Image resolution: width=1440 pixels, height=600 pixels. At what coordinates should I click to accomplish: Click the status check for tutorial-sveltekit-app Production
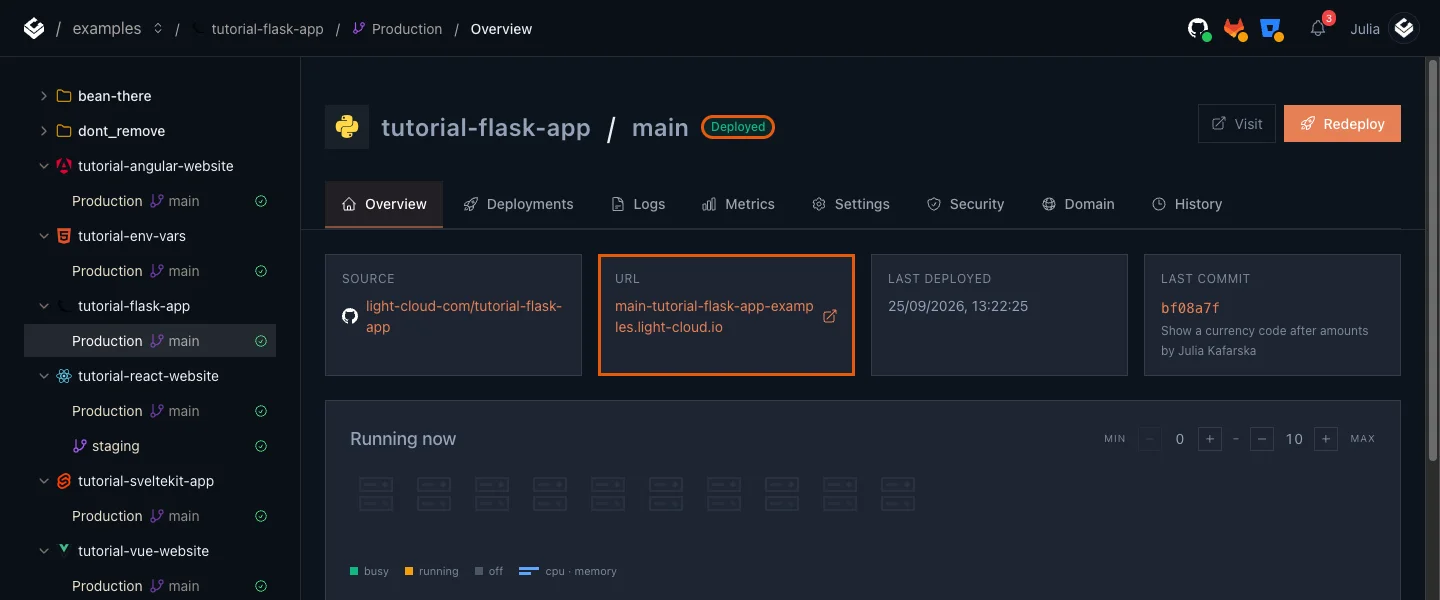click(261, 516)
